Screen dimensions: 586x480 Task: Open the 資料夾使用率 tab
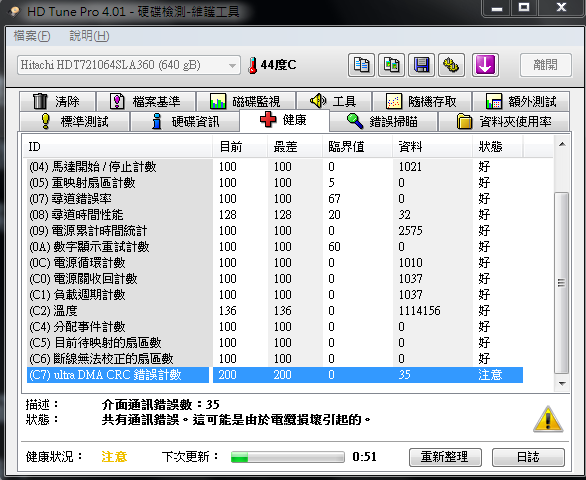[x=504, y=121]
